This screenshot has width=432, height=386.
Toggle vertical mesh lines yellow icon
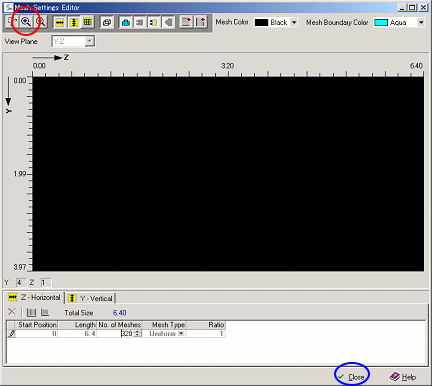pos(74,22)
